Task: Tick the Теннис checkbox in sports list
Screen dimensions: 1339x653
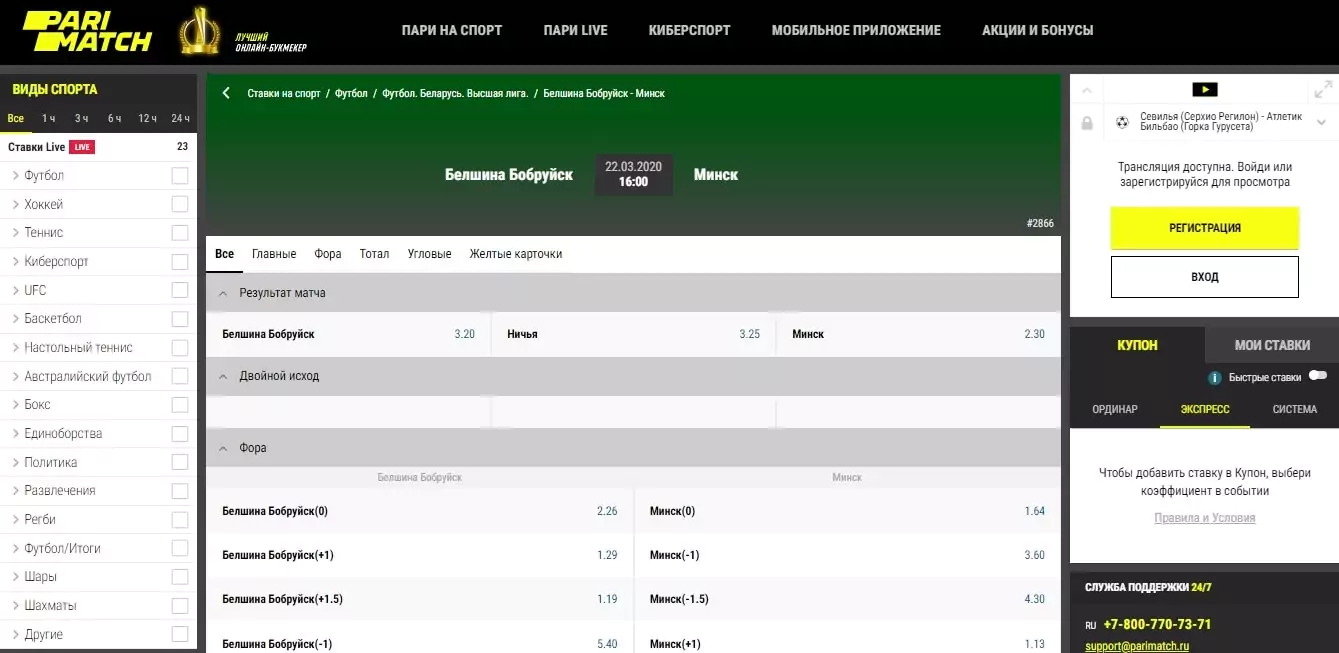Action: (180, 233)
